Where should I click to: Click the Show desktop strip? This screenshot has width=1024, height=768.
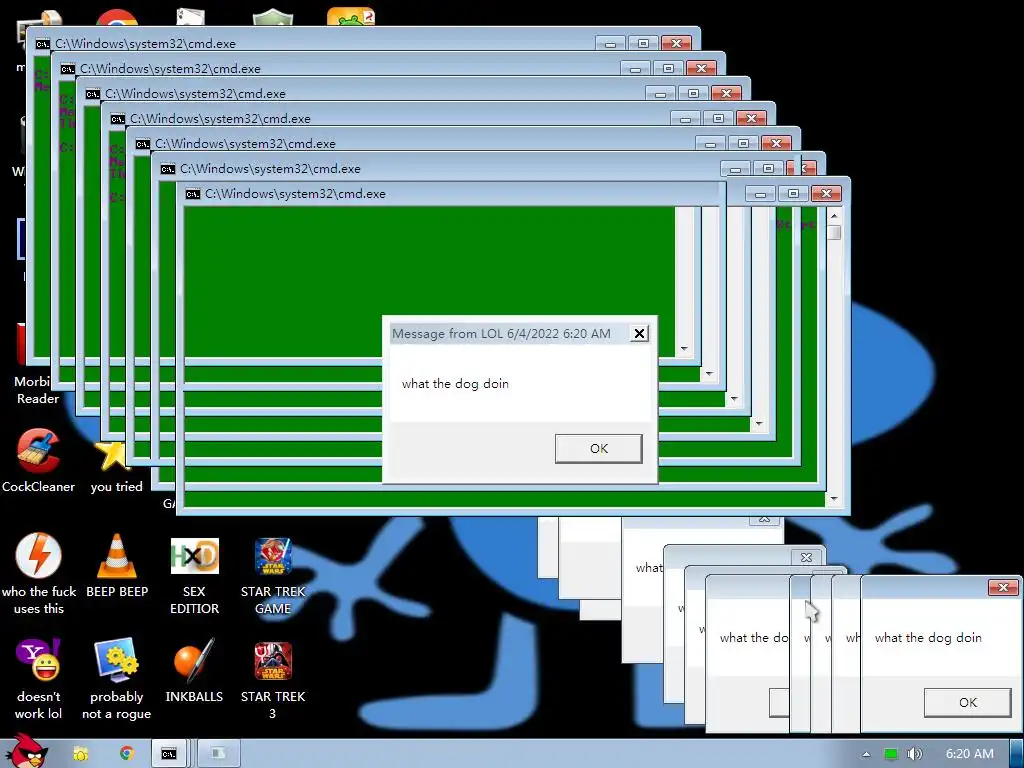point(1016,753)
